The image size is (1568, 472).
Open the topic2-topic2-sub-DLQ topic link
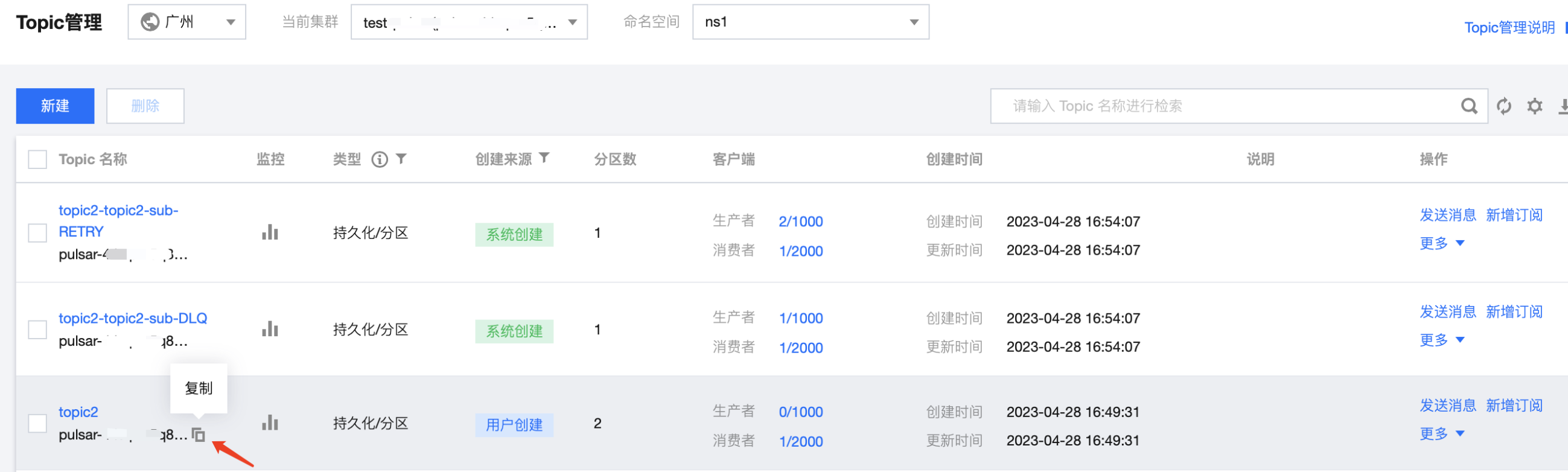pyautogui.click(x=133, y=318)
